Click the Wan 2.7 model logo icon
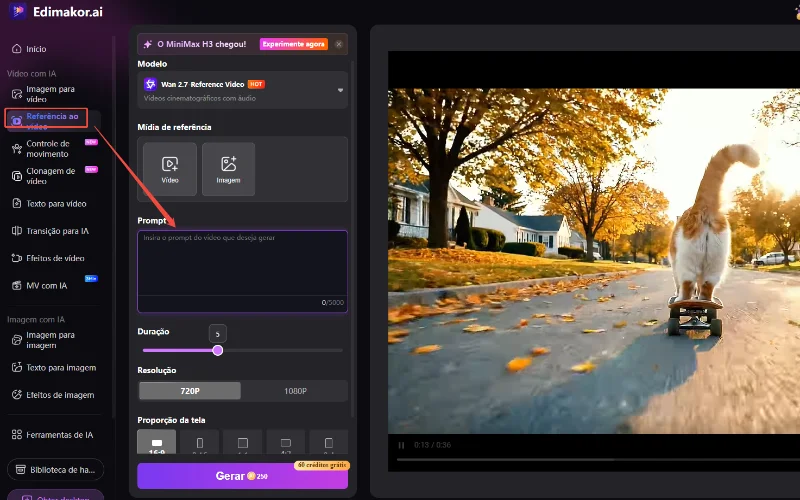Image resolution: width=800 pixels, height=500 pixels. [150, 84]
